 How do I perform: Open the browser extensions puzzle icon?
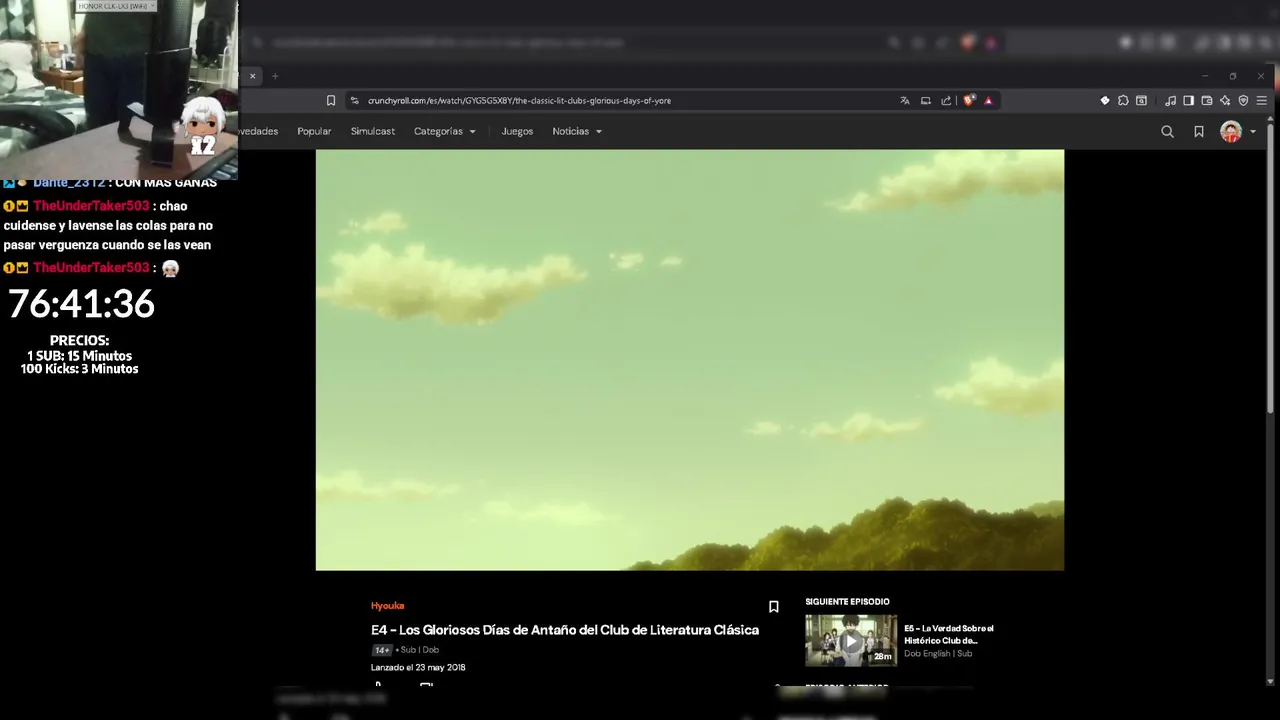coord(1123,100)
